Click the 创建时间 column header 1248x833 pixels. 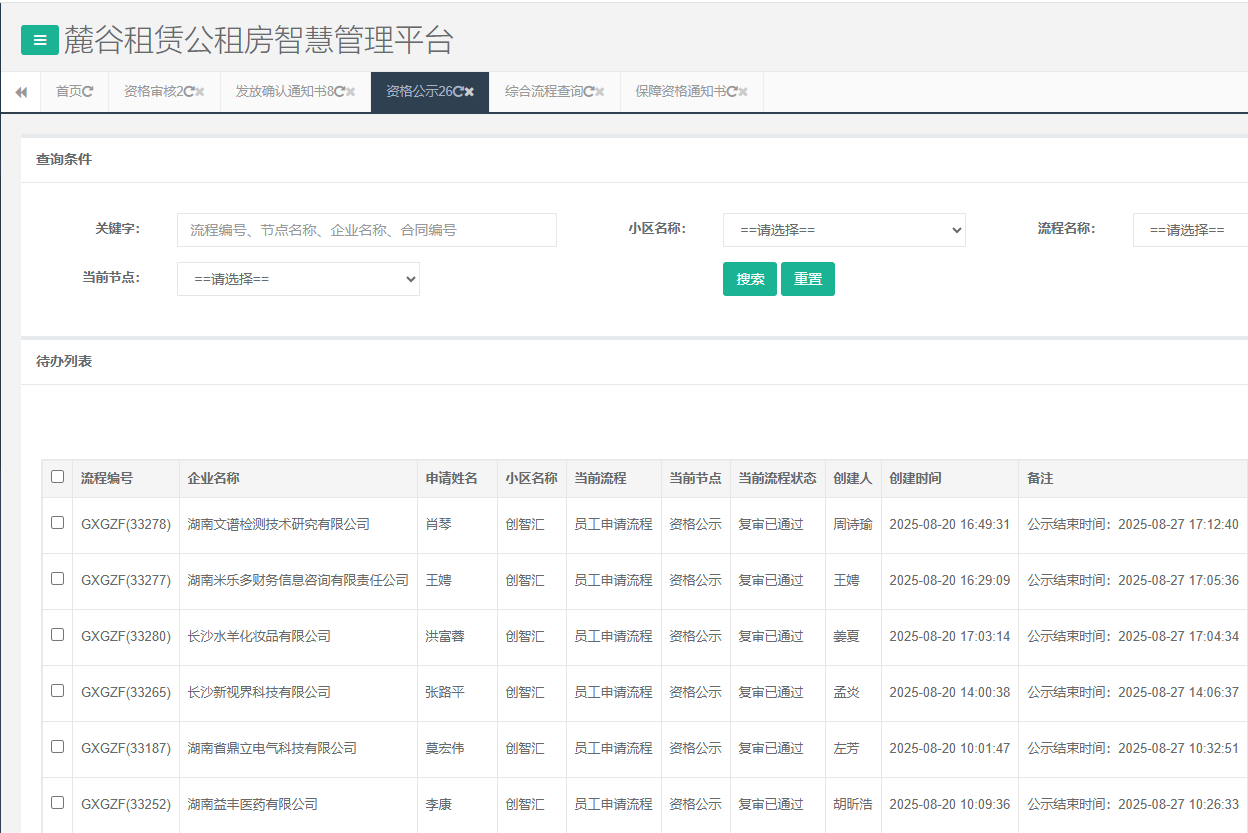tap(915, 479)
